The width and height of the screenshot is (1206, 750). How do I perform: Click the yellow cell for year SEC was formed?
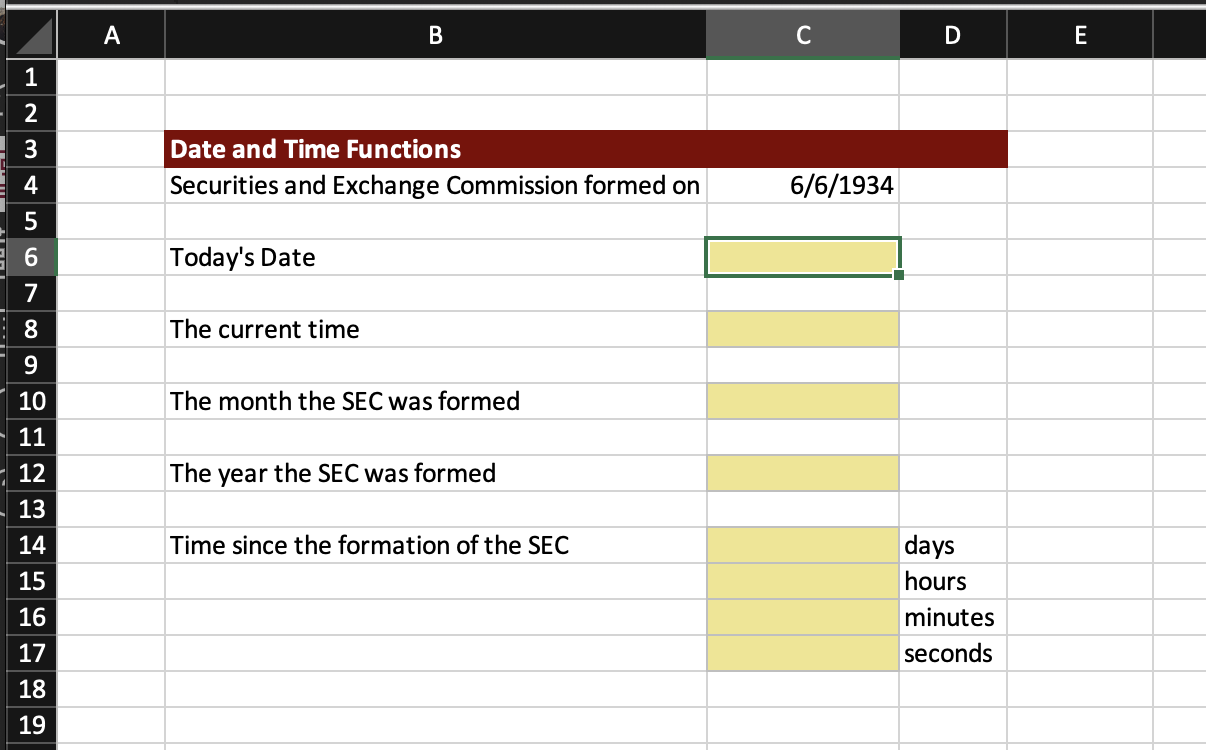pos(802,472)
